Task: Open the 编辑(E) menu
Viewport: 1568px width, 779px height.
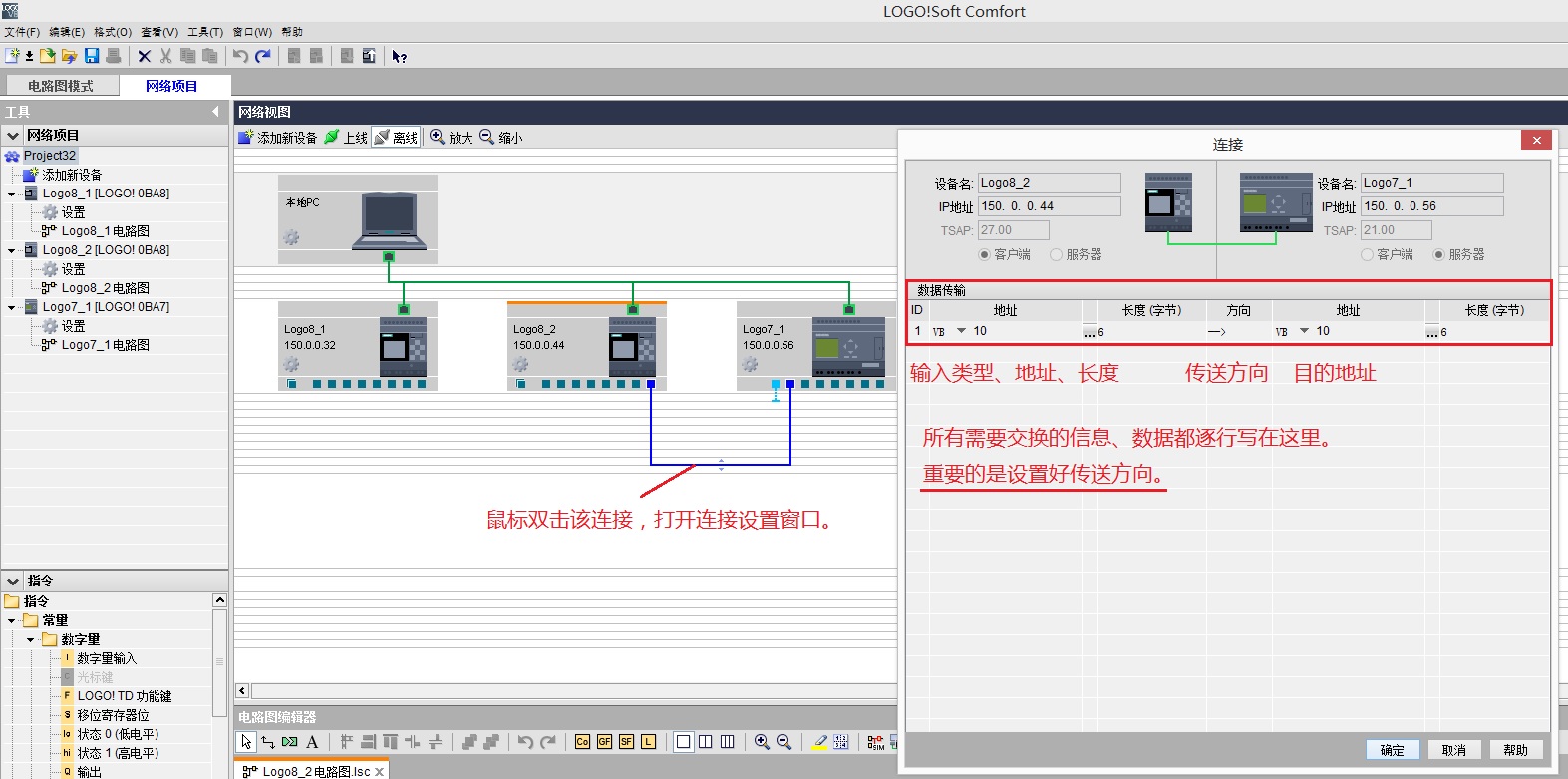Action: pyautogui.click(x=67, y=32)
